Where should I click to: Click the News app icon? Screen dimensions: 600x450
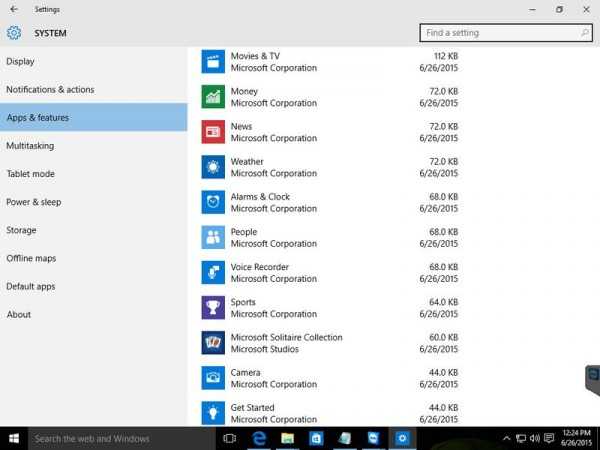[213, 132]
